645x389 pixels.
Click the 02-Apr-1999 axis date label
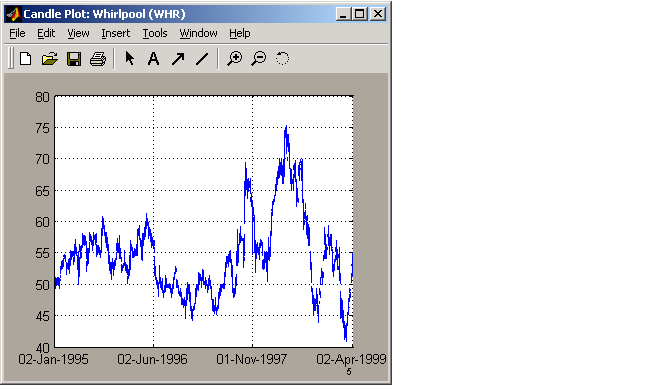[x=351, y=359]
